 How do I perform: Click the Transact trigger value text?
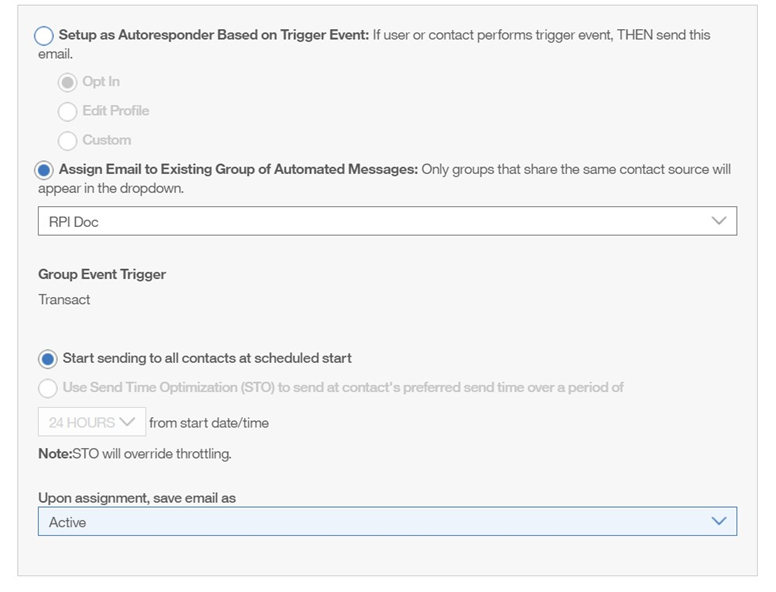[64, 299]
